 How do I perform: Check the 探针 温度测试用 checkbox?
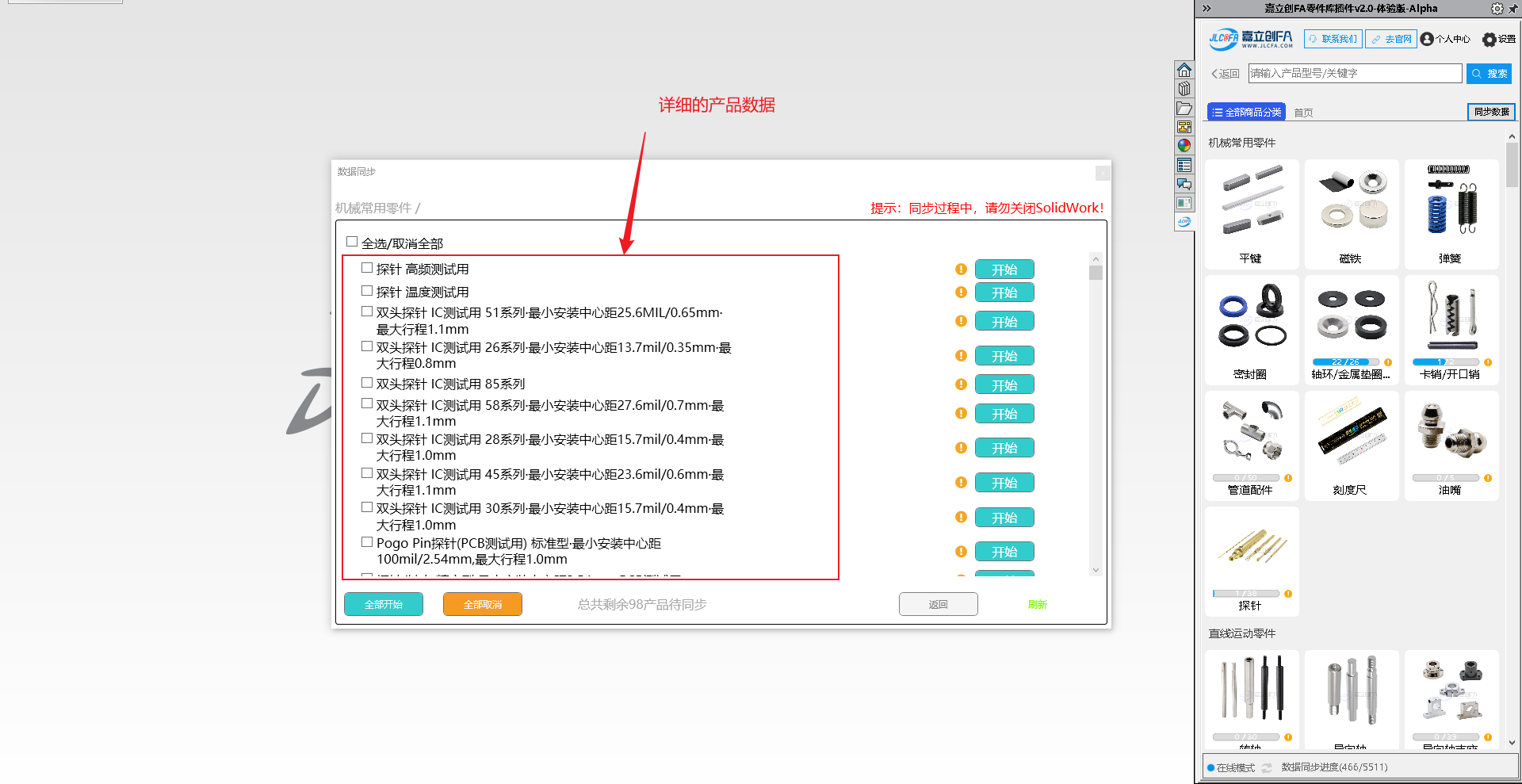(x=367, y=291)
